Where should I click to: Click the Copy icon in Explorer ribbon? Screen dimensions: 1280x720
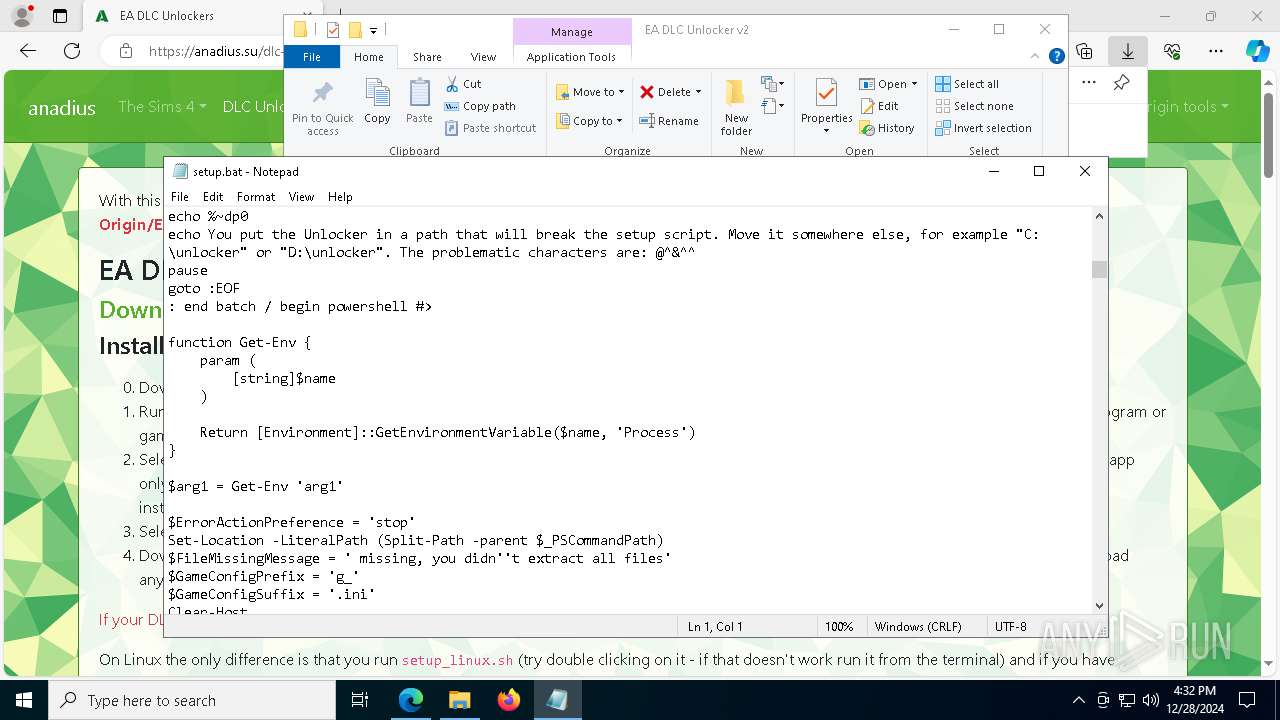(377, 101)
